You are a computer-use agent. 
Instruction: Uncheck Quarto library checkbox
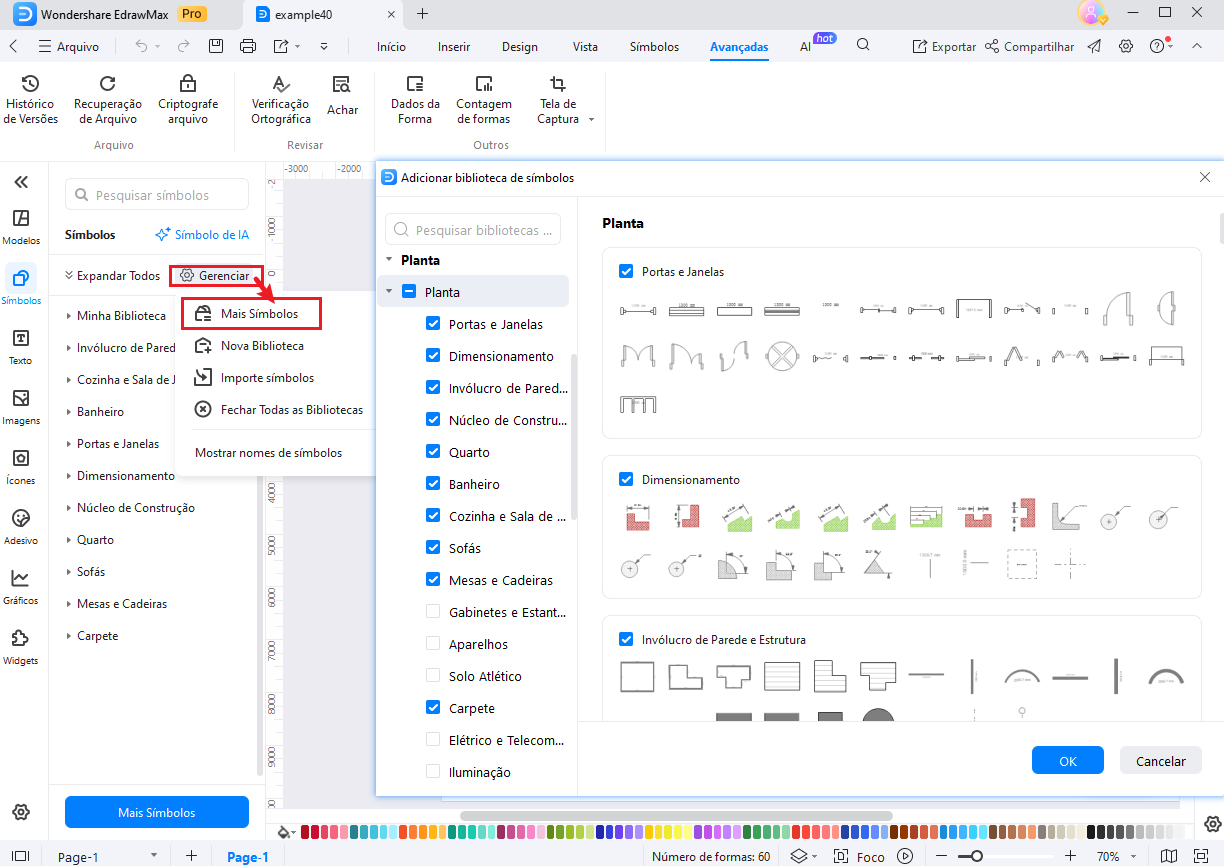point(433,452)
